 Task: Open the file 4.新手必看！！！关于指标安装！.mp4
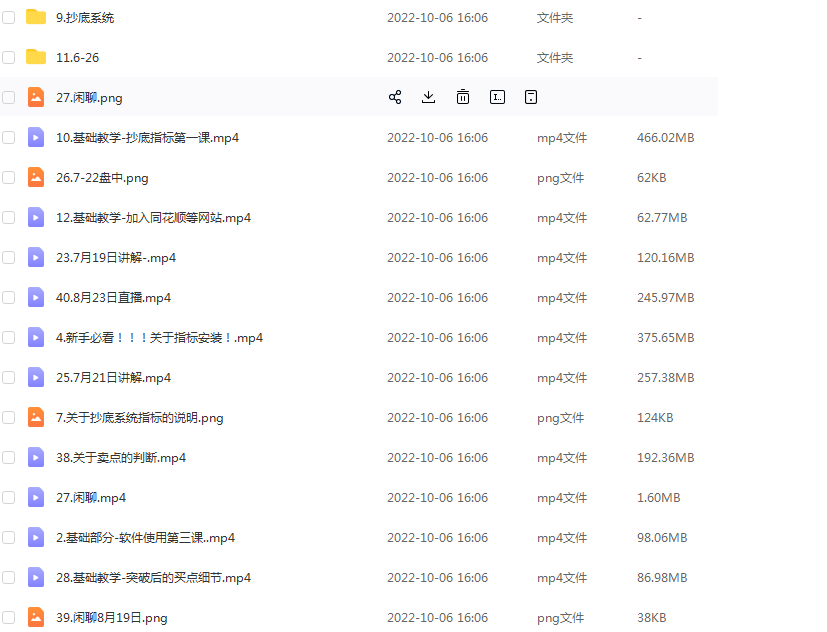[x=159, y=338]
